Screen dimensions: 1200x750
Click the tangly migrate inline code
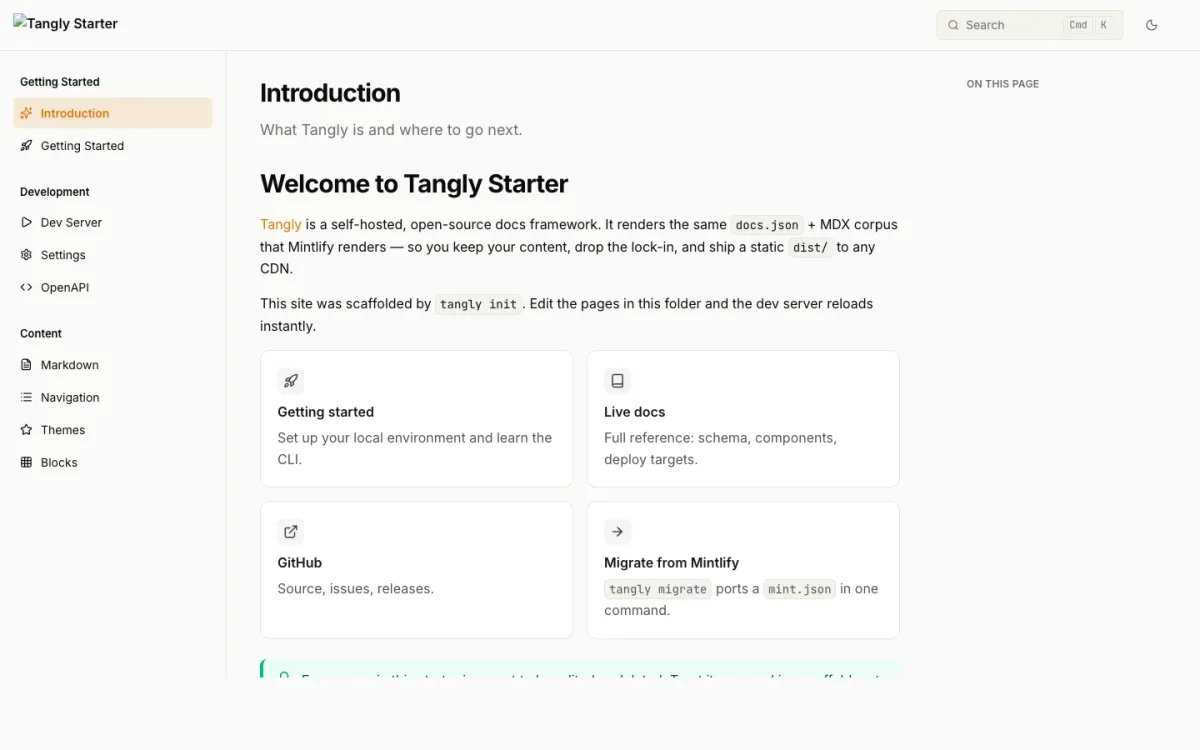pos(658,589)
